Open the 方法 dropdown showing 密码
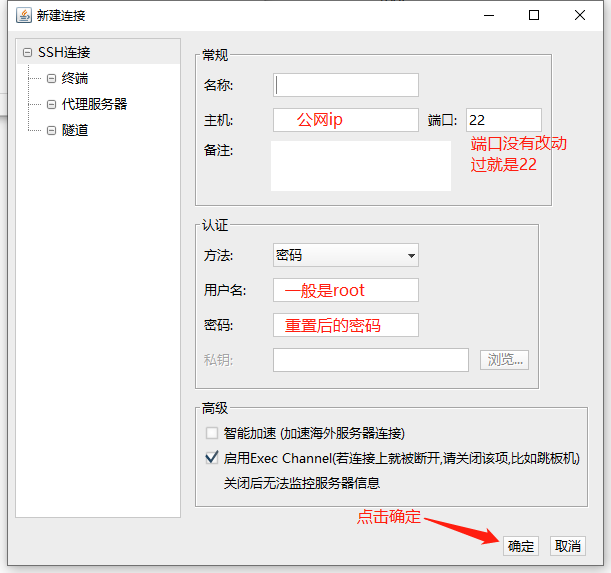Image resolution: width=611 pixels, height=573 pixels. [346, 255]
